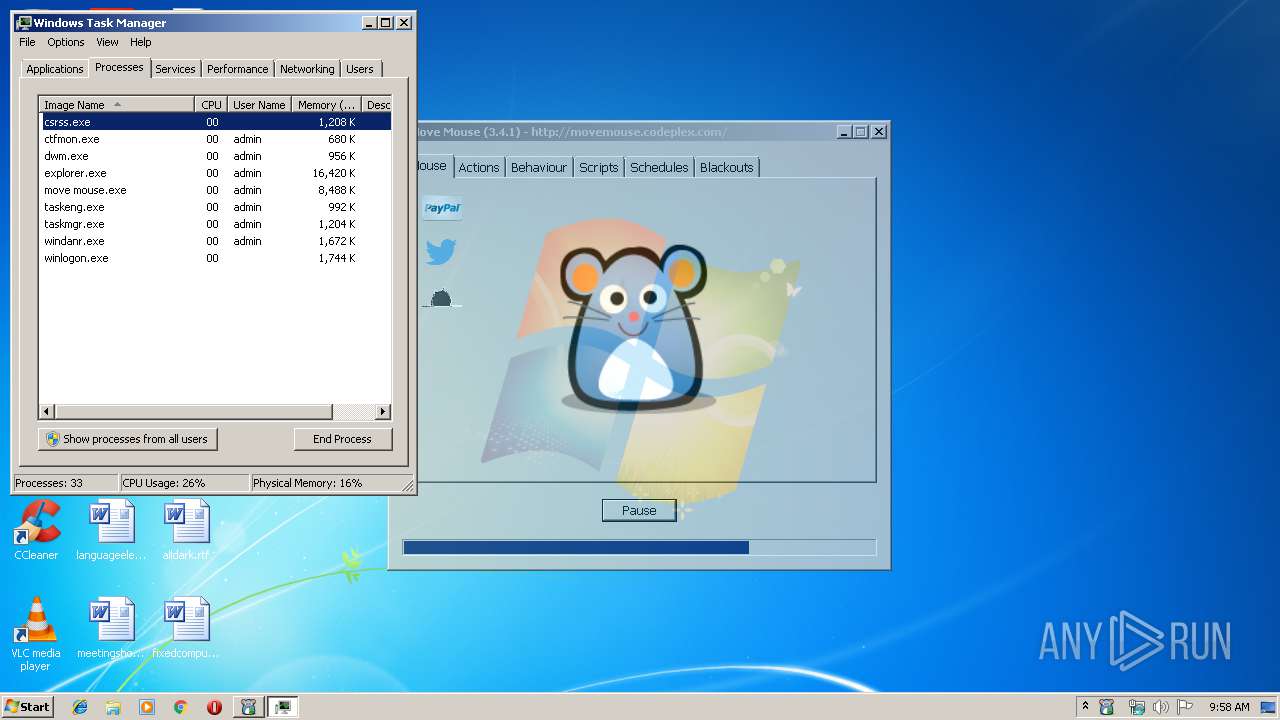Click the small mole icon below Twitter
1280x720 pixels.
tap(441, 298)
